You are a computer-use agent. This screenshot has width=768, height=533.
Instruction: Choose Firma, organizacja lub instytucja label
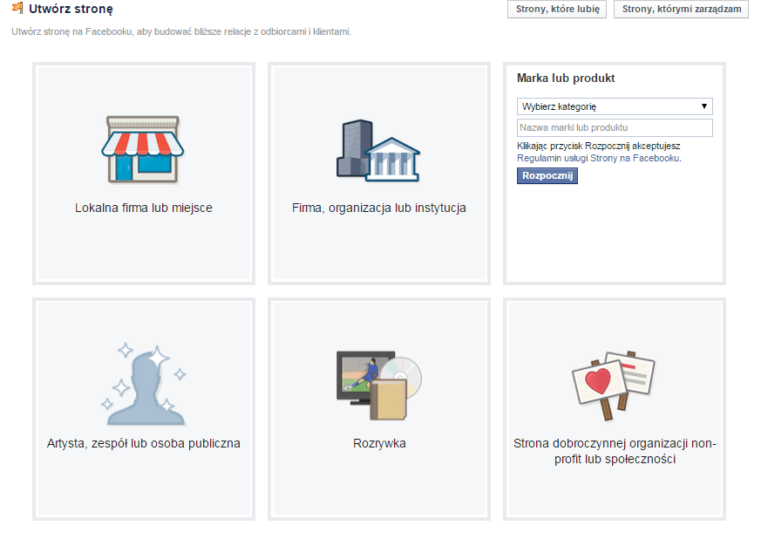[379, 208]
